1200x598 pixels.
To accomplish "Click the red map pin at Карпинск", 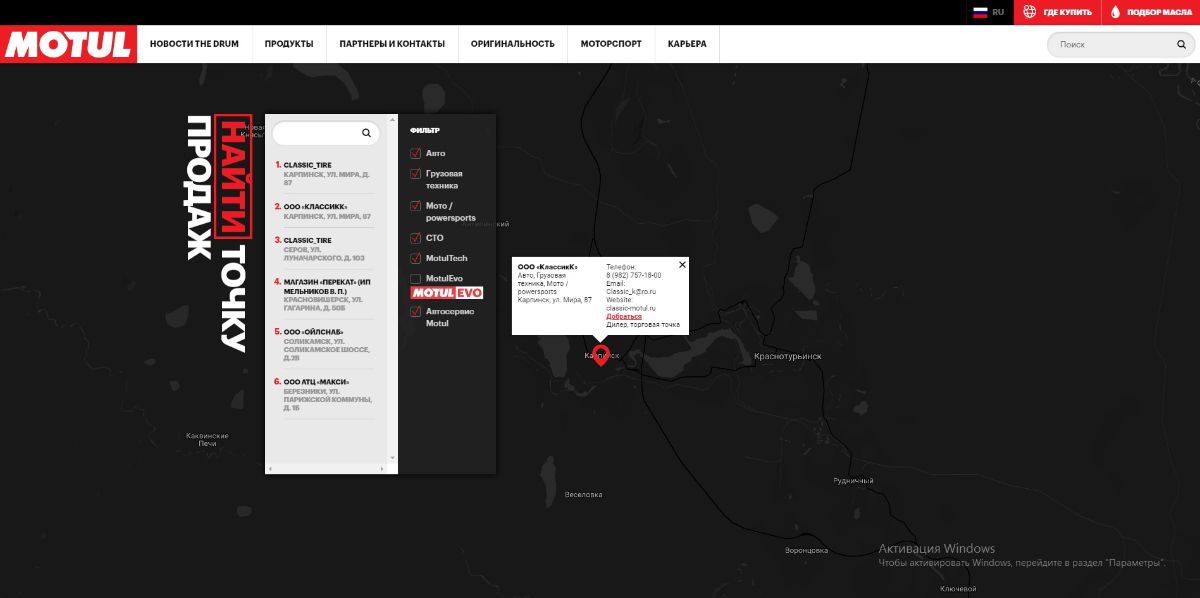I will pos(600,355).
